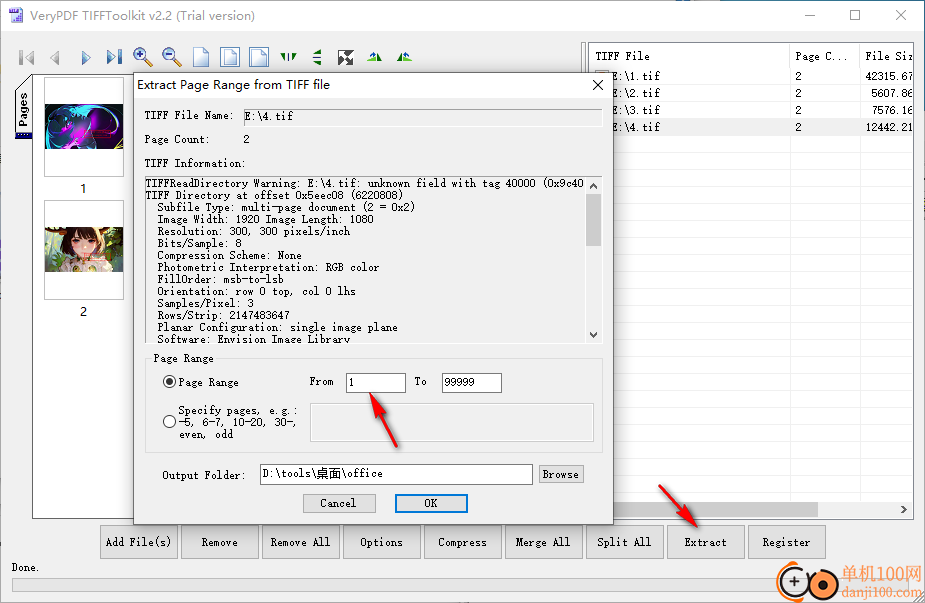Jump to the last page in the toolbar
This screenshot has width=925, height=603.
114,57
